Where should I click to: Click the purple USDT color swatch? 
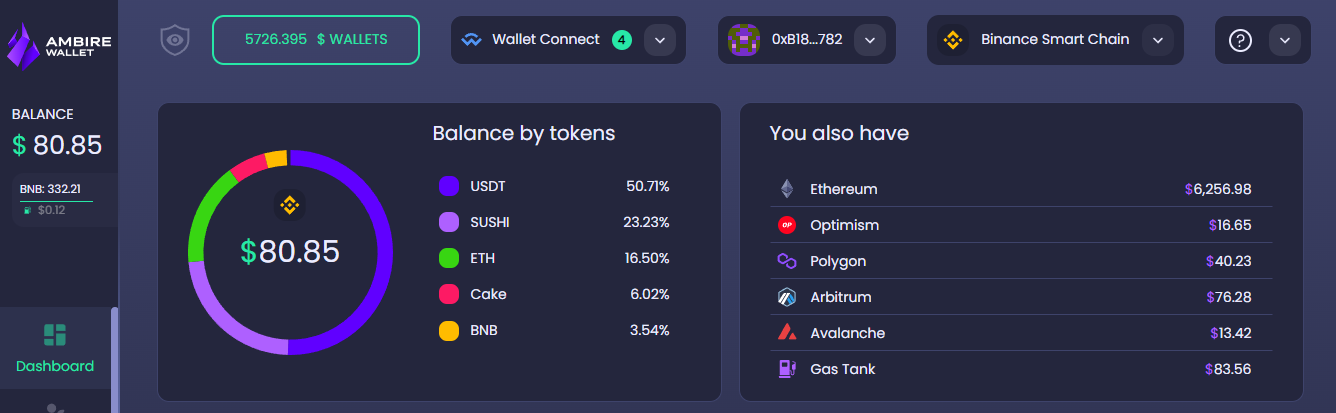pos(449,186)
